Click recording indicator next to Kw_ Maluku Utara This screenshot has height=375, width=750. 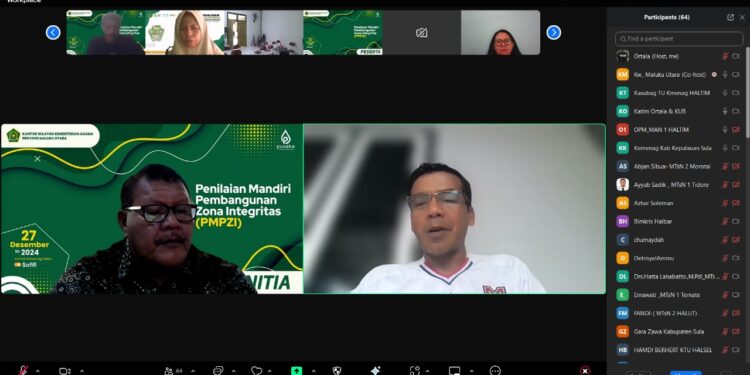714,75
